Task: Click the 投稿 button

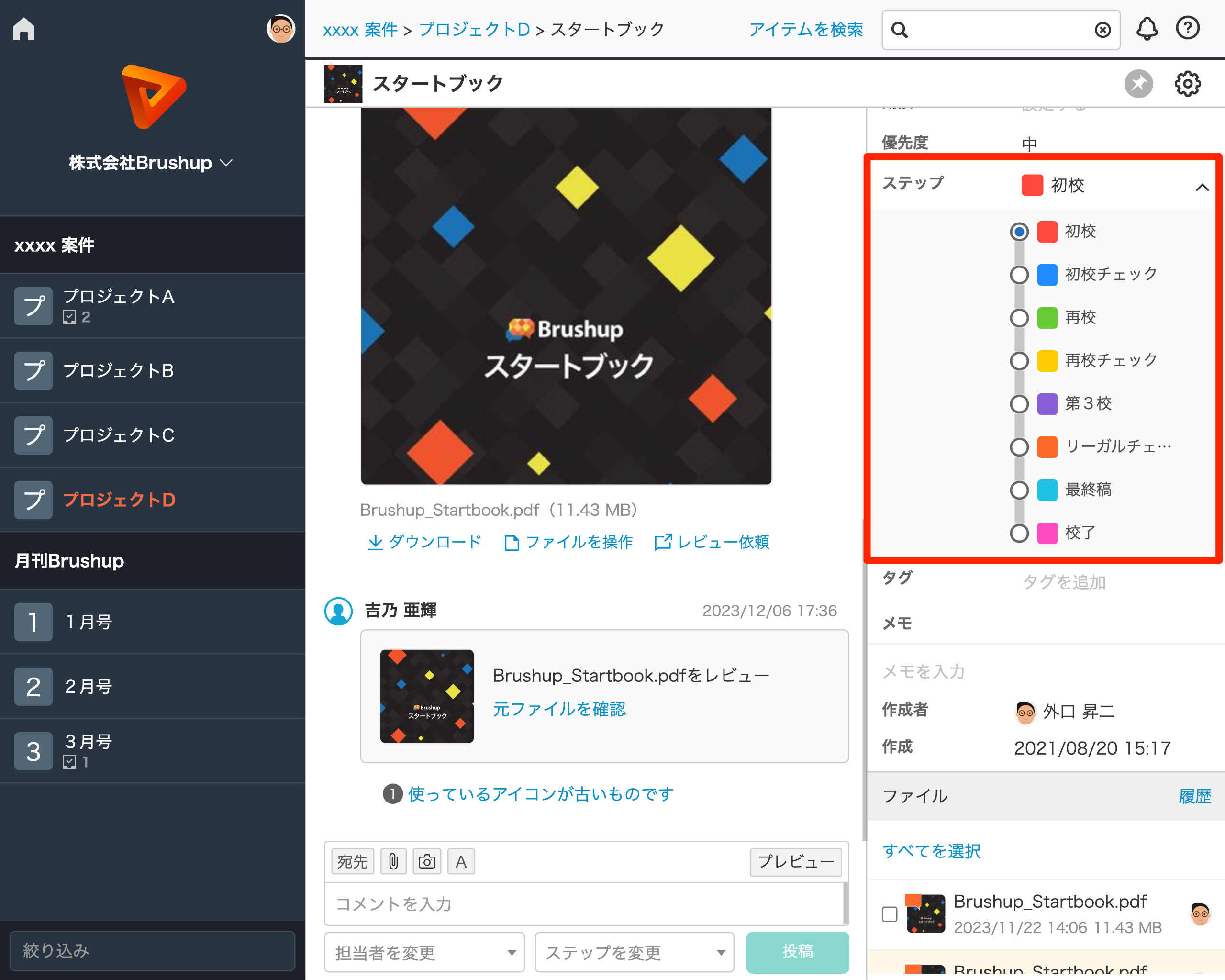Action: [798, 952]
